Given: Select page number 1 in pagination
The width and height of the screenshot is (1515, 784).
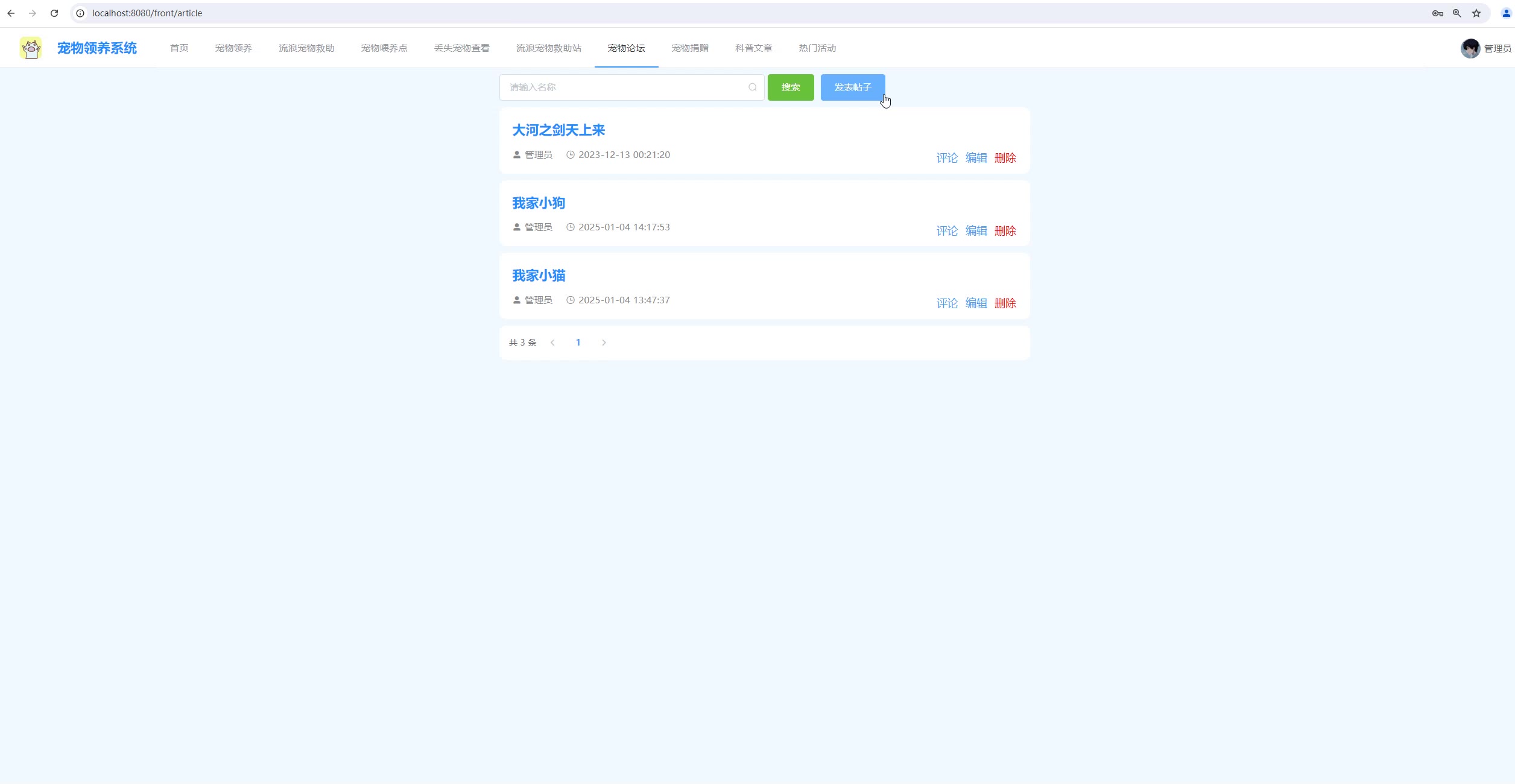Looking at the screenshot, I should [578, 343].
